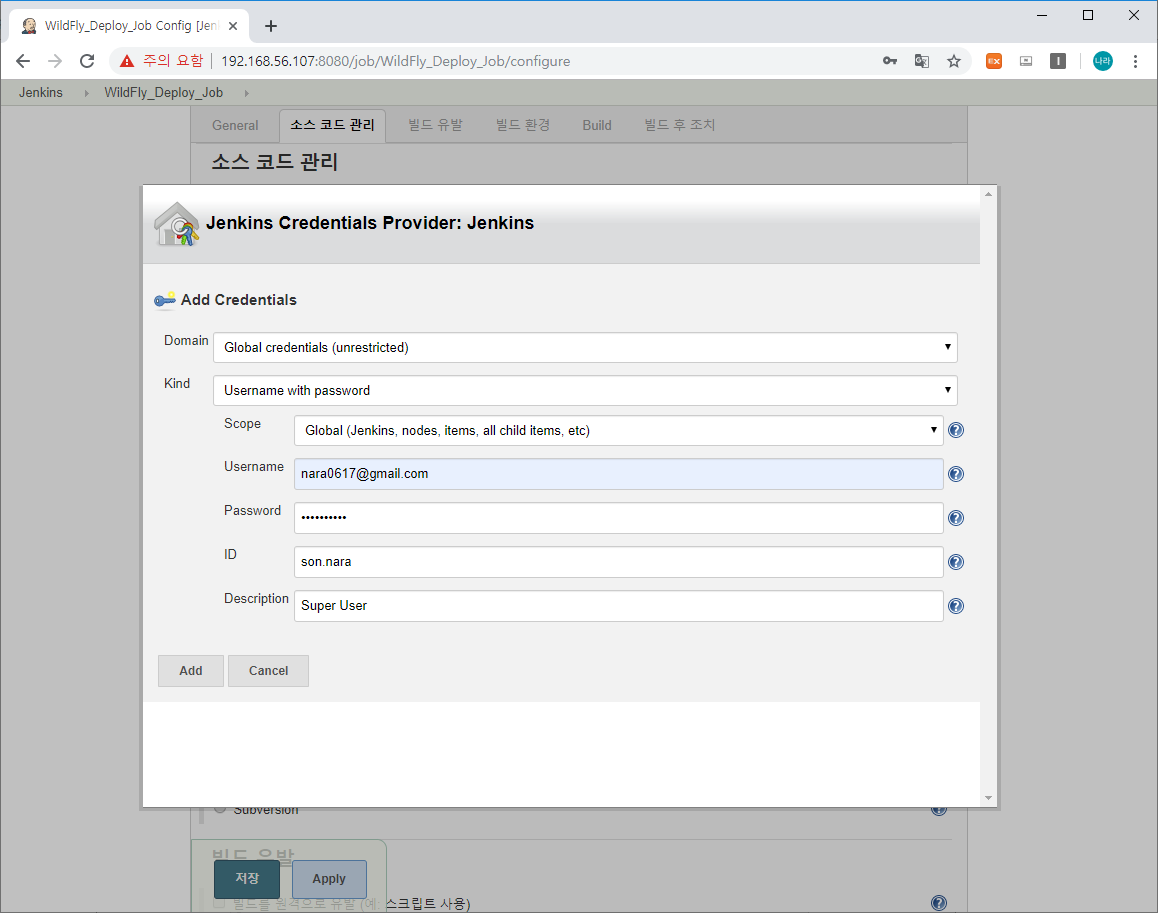Open the Scope dropdown
The height and width of the screenshot is (913, 1158).
click(x=618, y=430)
